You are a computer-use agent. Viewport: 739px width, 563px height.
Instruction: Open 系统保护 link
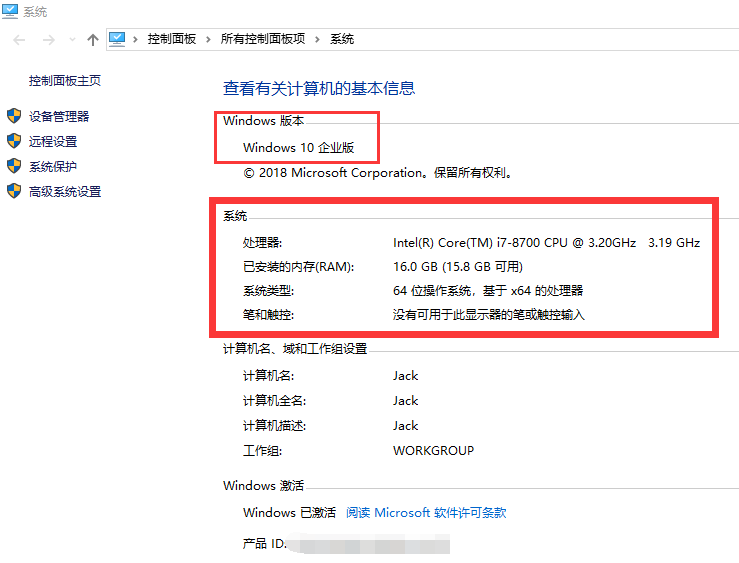pos(53,166)
